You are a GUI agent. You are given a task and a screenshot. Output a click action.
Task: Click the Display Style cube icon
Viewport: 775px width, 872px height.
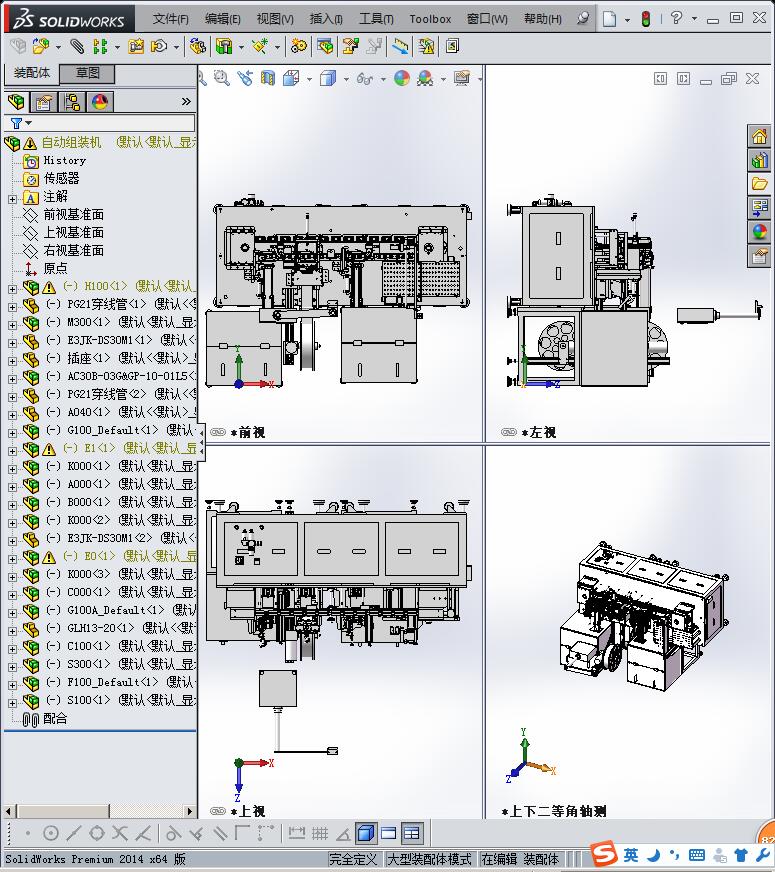(328, 78)
